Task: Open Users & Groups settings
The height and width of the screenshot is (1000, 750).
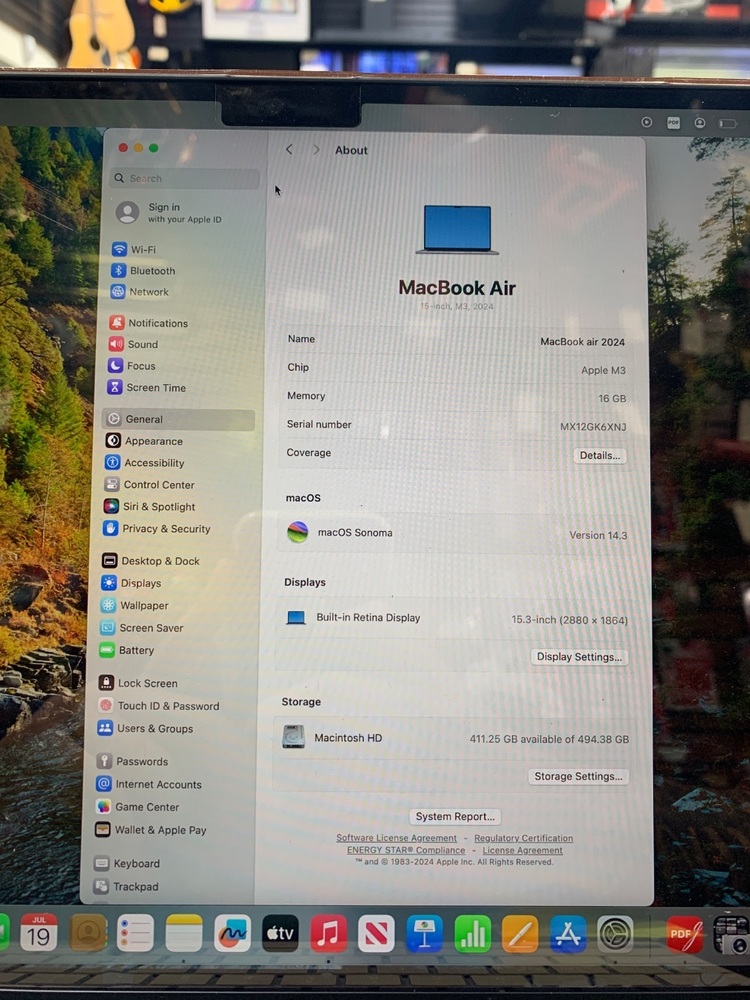Action: coord(145,728)
